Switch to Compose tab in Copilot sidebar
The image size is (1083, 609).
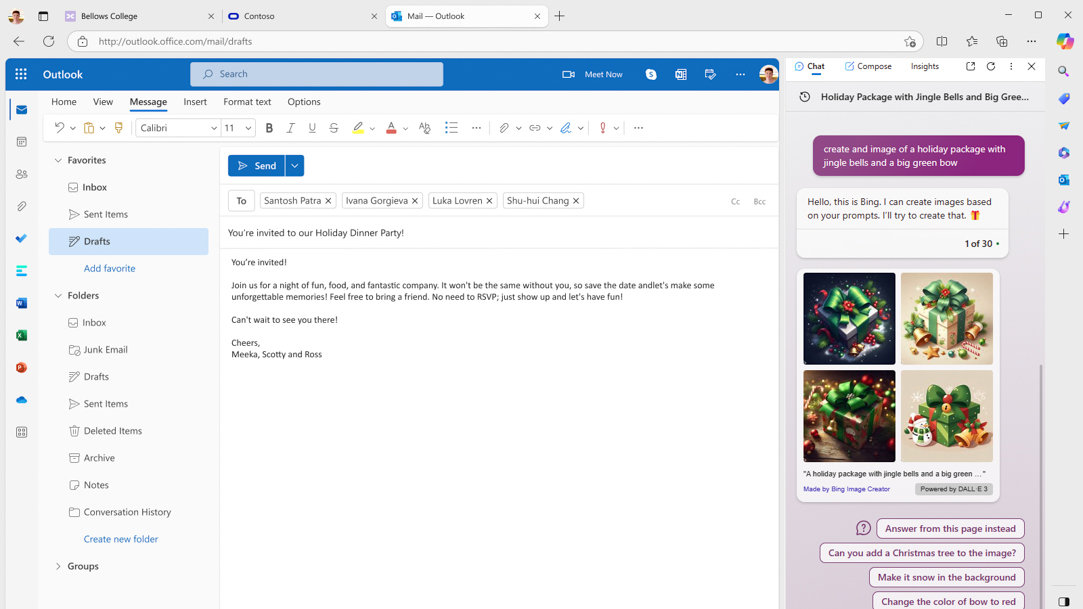tap(868, 66)
